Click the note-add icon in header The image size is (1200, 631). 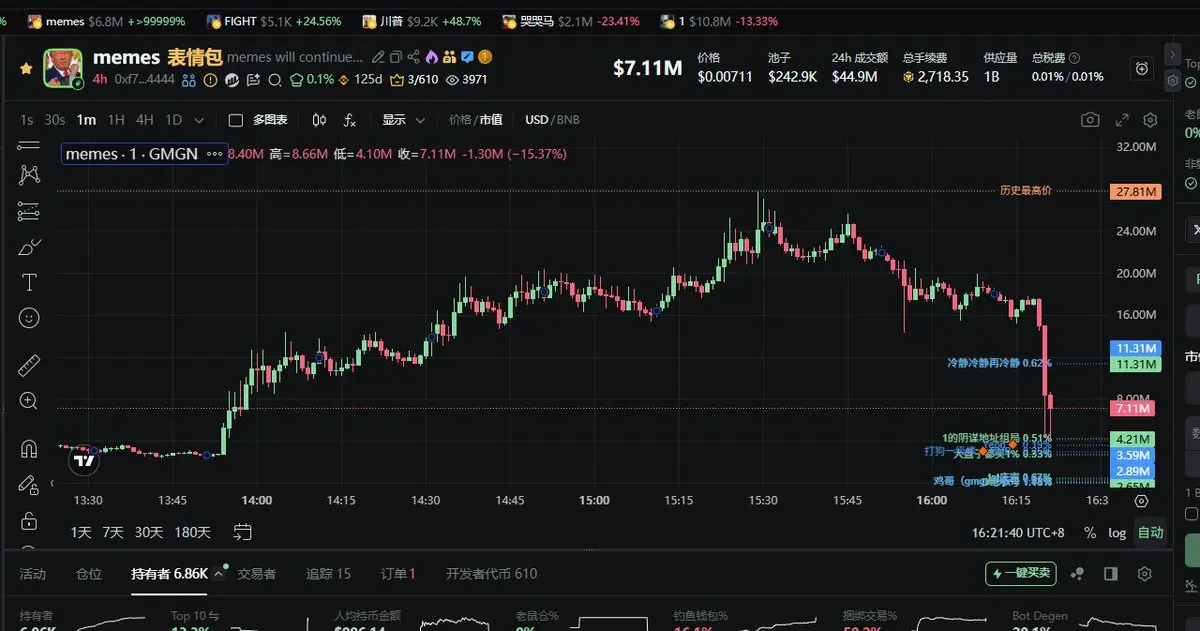(x=253, y=80)
